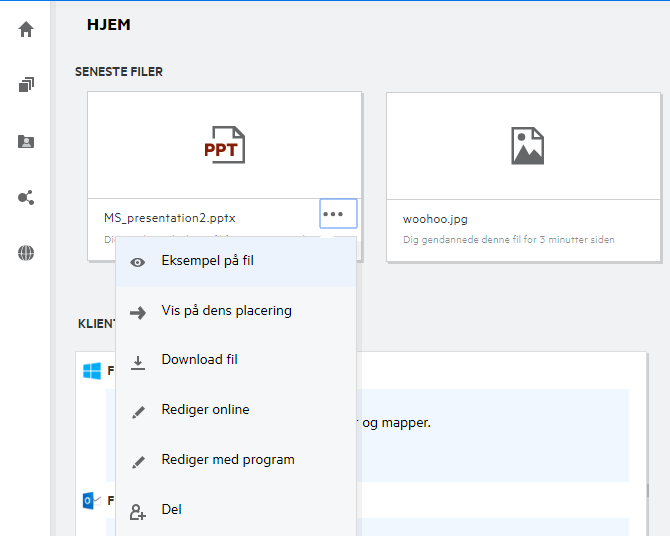This screenshot has width=670, height=536.
Task: Open the globe icon in sidebar
Action: pos(26,253)
